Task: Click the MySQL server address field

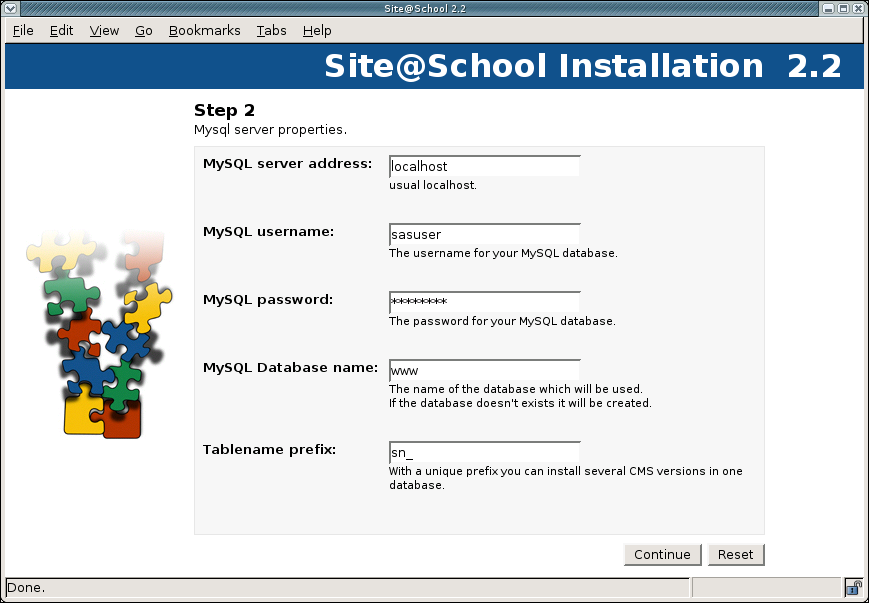Action: [484, 166]
